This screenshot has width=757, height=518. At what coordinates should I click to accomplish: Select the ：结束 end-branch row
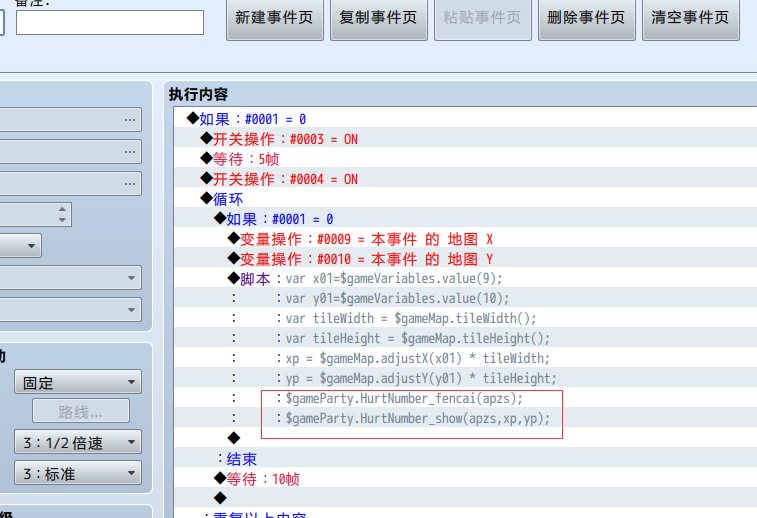pyautogui.click(x=465, y=458)
